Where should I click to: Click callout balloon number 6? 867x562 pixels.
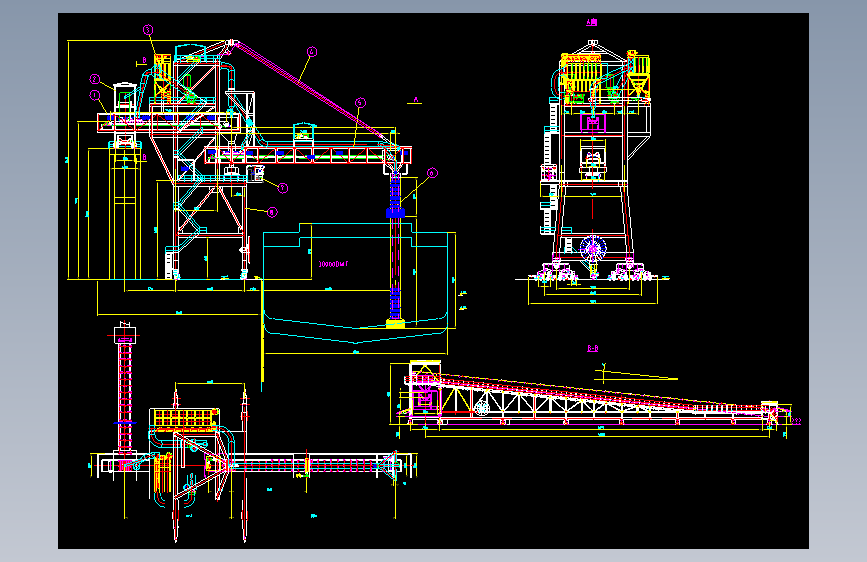pyautogui.click(x=432, y=173)
